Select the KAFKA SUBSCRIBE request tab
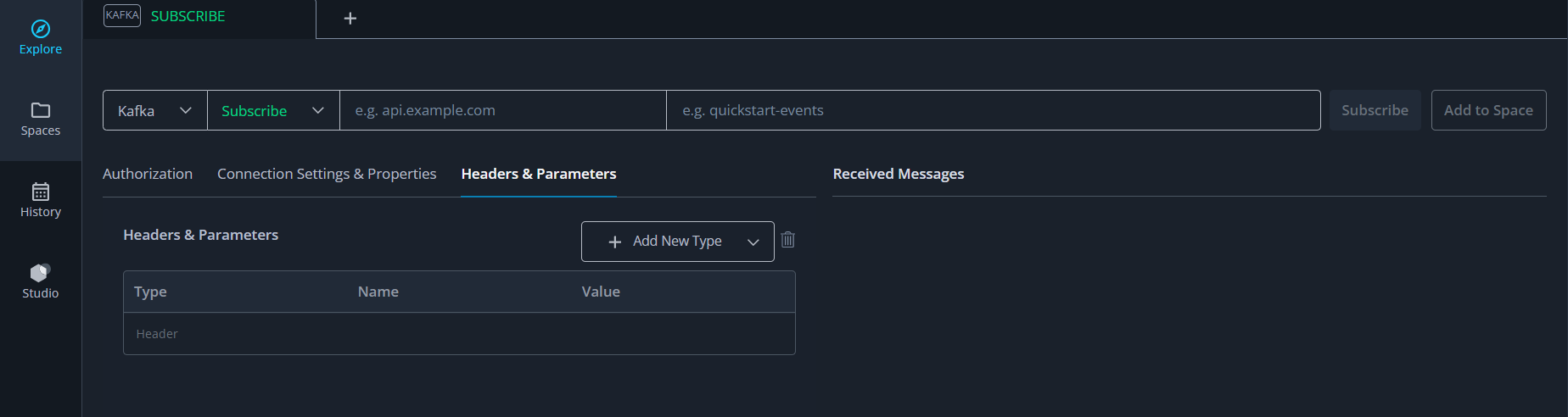 [x=188, y=16]
